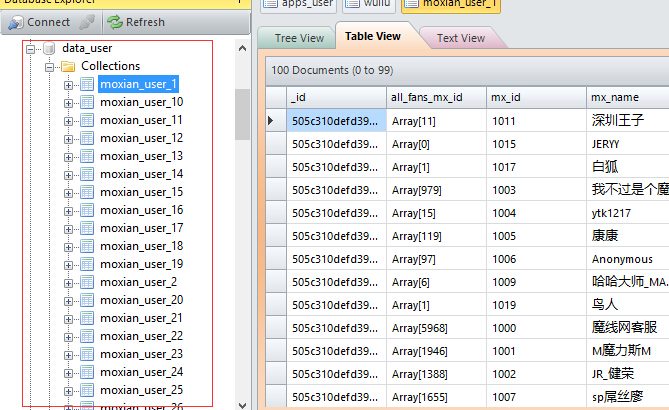
Task: Click the moxian_user_21 table icon
Action: point(87,318)
